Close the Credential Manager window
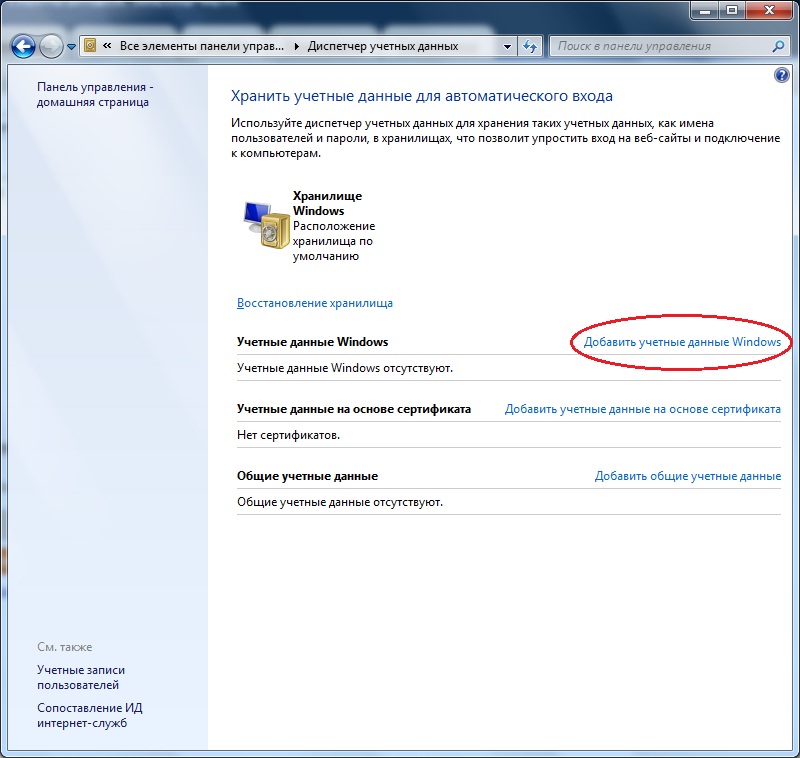 pos(769,10)
